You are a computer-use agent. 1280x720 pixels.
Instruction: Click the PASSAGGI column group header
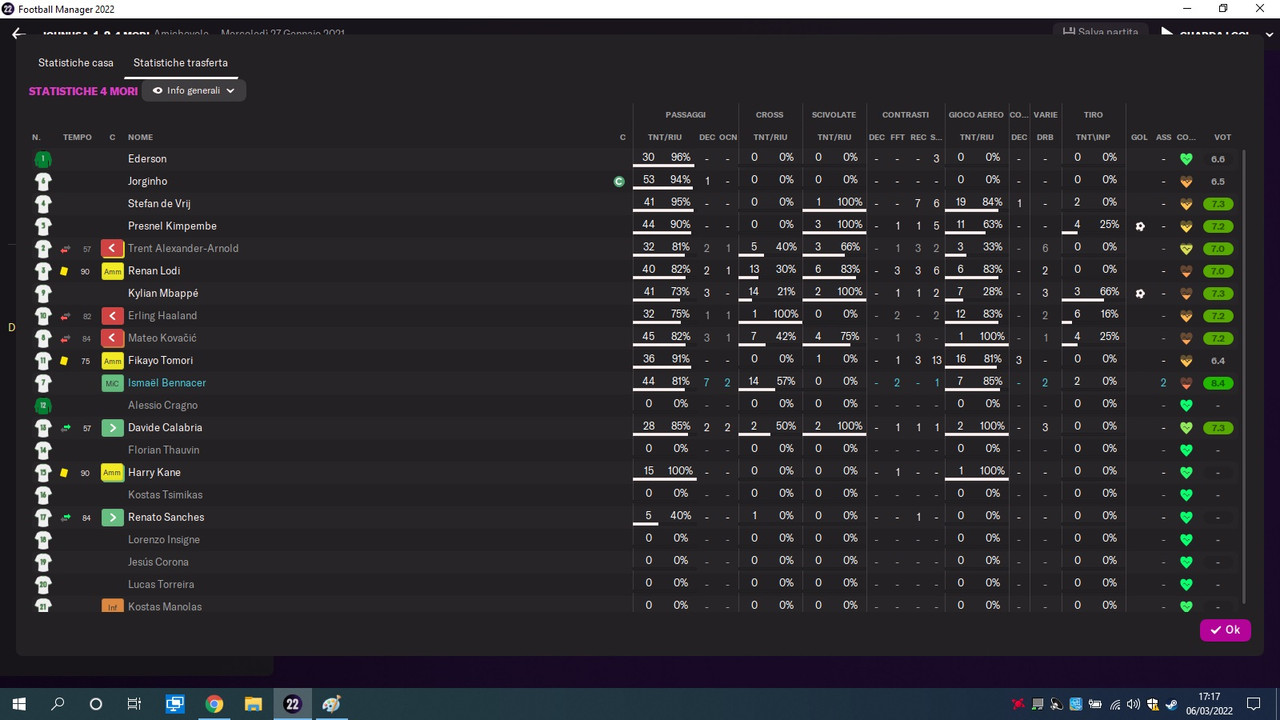tap(685, 115)
